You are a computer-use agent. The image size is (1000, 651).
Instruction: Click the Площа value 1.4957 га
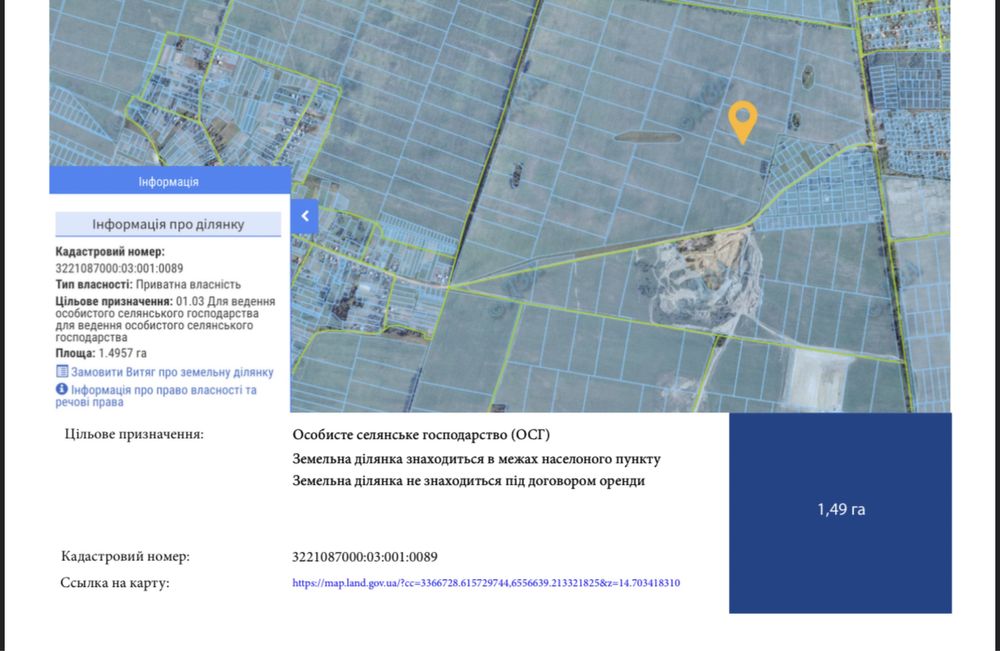tap(122, 353)
